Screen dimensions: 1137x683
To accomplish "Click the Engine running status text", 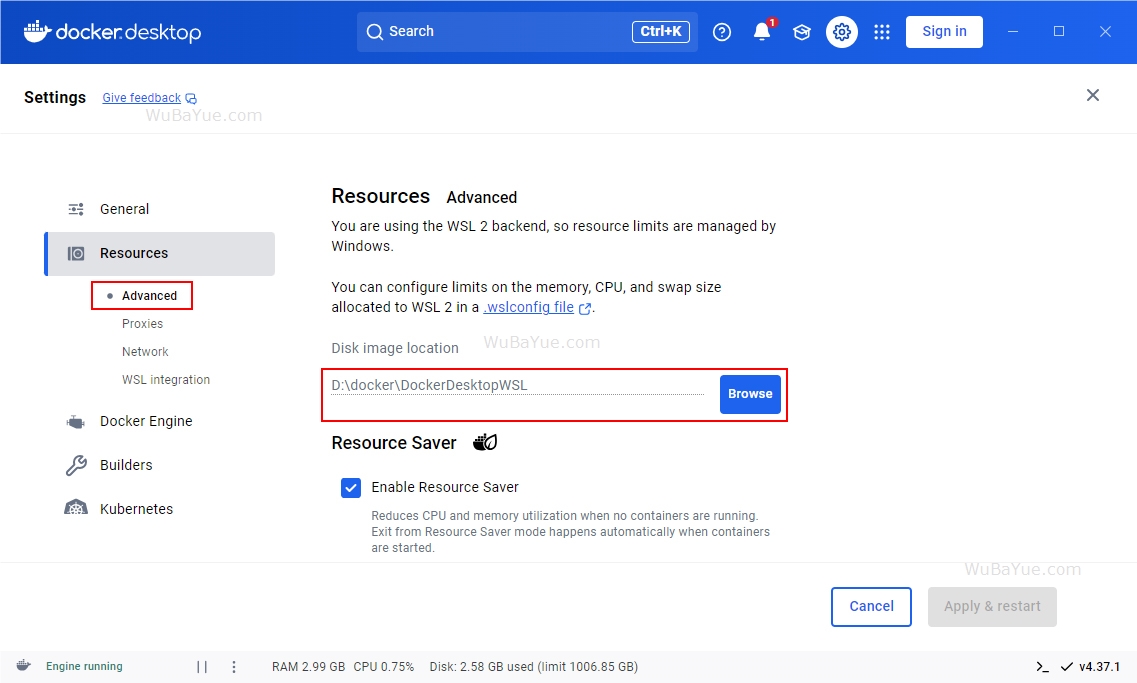I will tap(84, 666).
